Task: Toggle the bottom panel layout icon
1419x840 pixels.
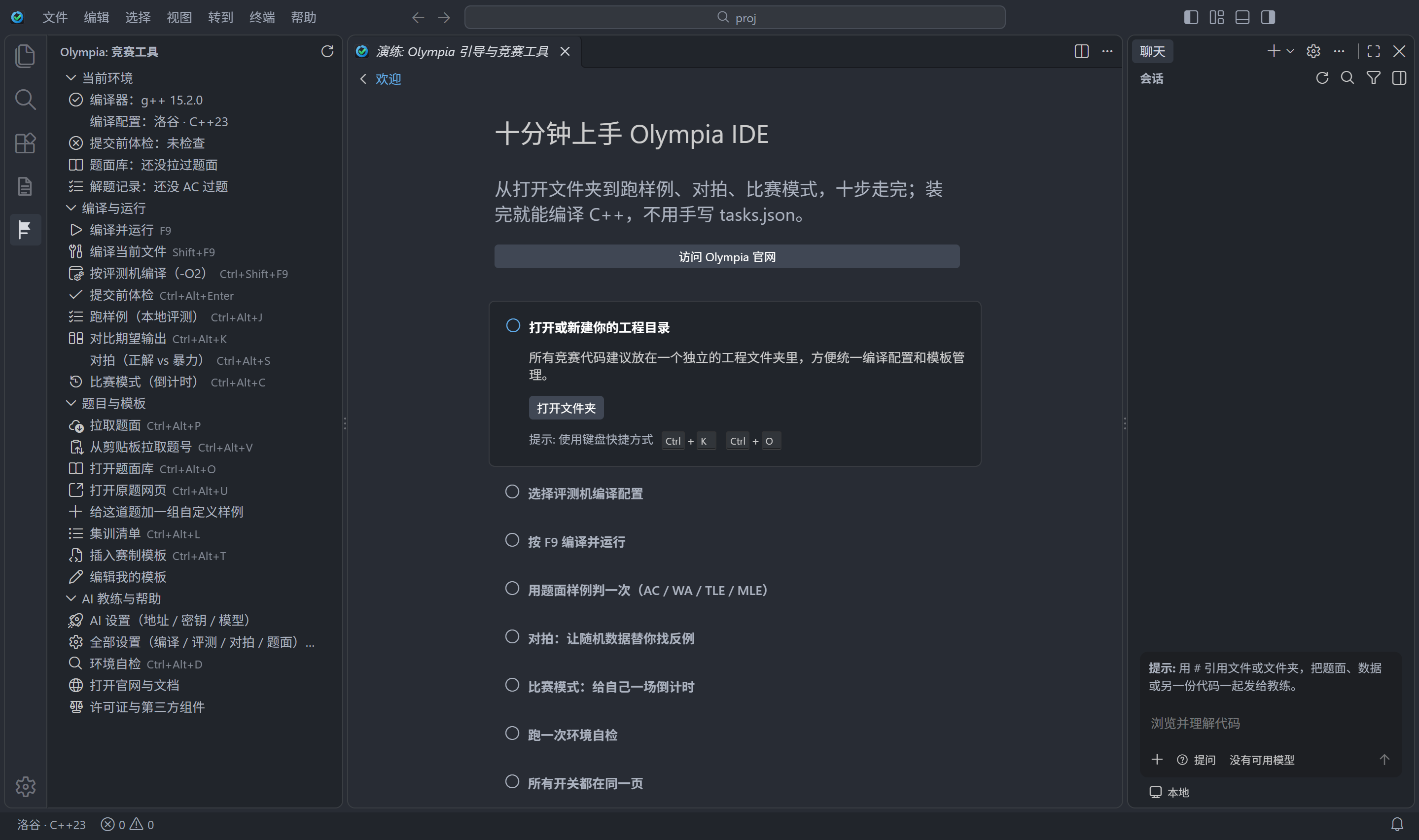Action: [1242, 18]
